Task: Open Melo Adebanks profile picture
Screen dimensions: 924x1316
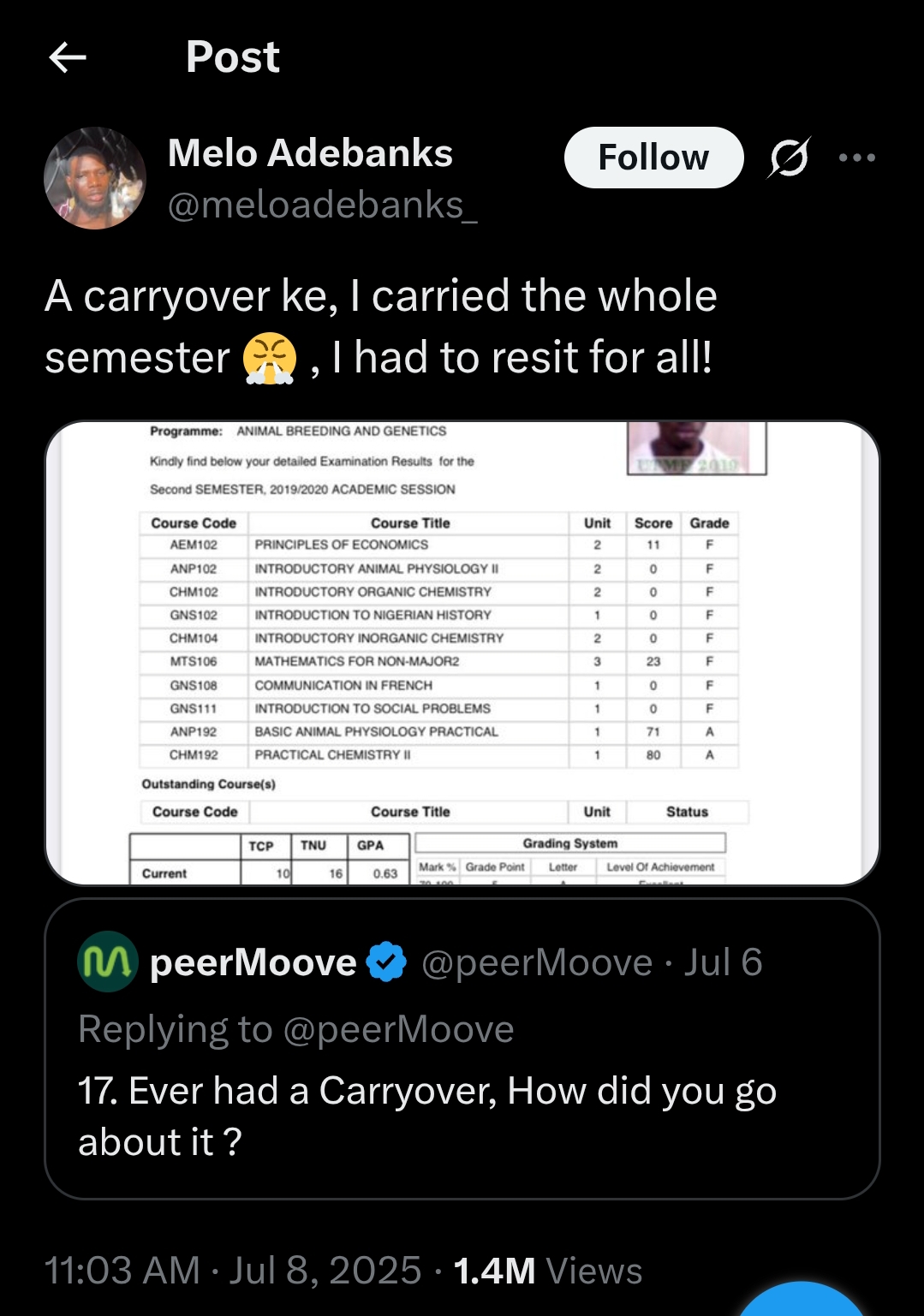Action: coord(95,178)
